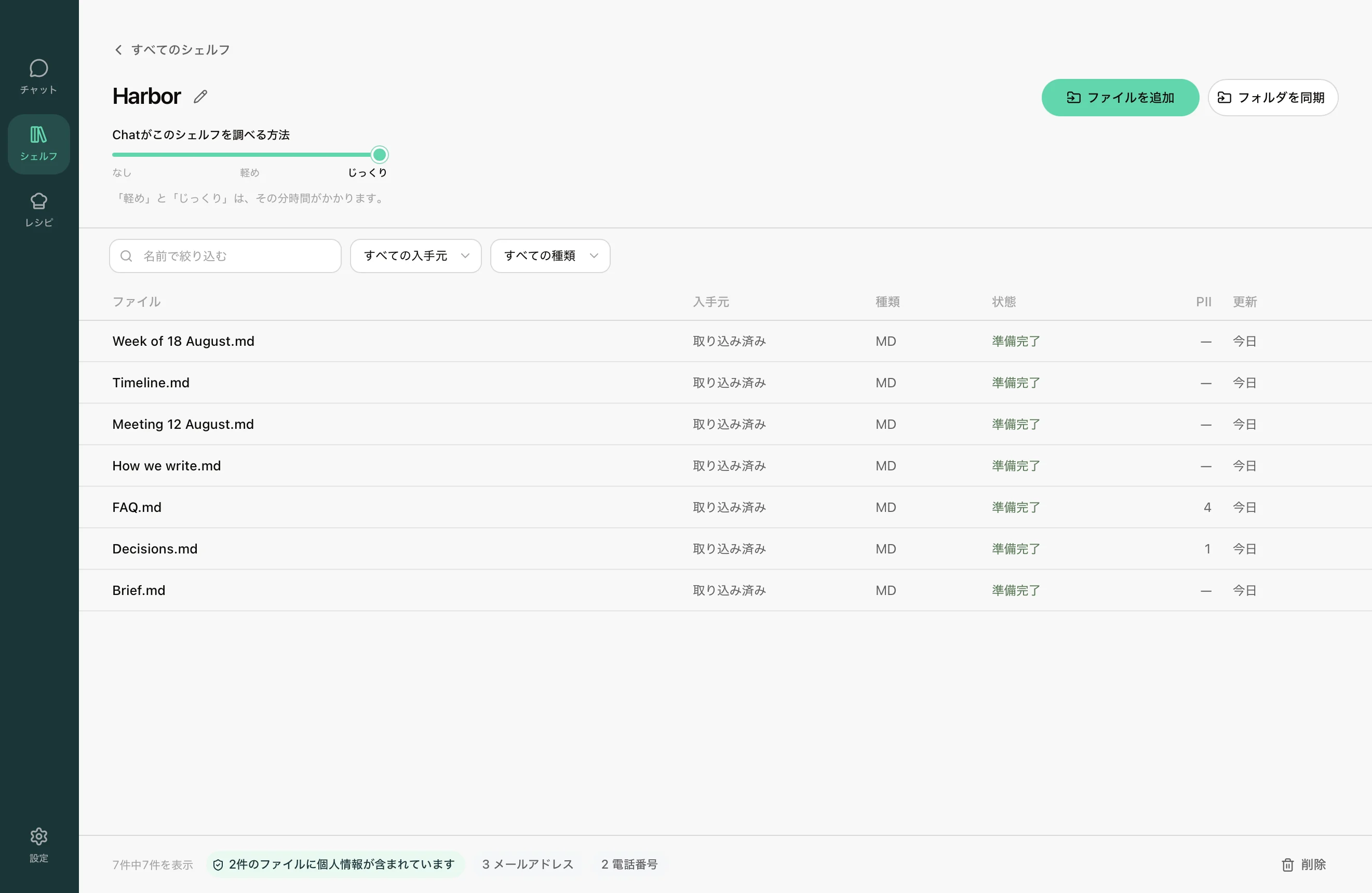Viewport: 1372px width, 893px height.
Task: Click the trash icon beside 削除
Action: pos(1287,864)
